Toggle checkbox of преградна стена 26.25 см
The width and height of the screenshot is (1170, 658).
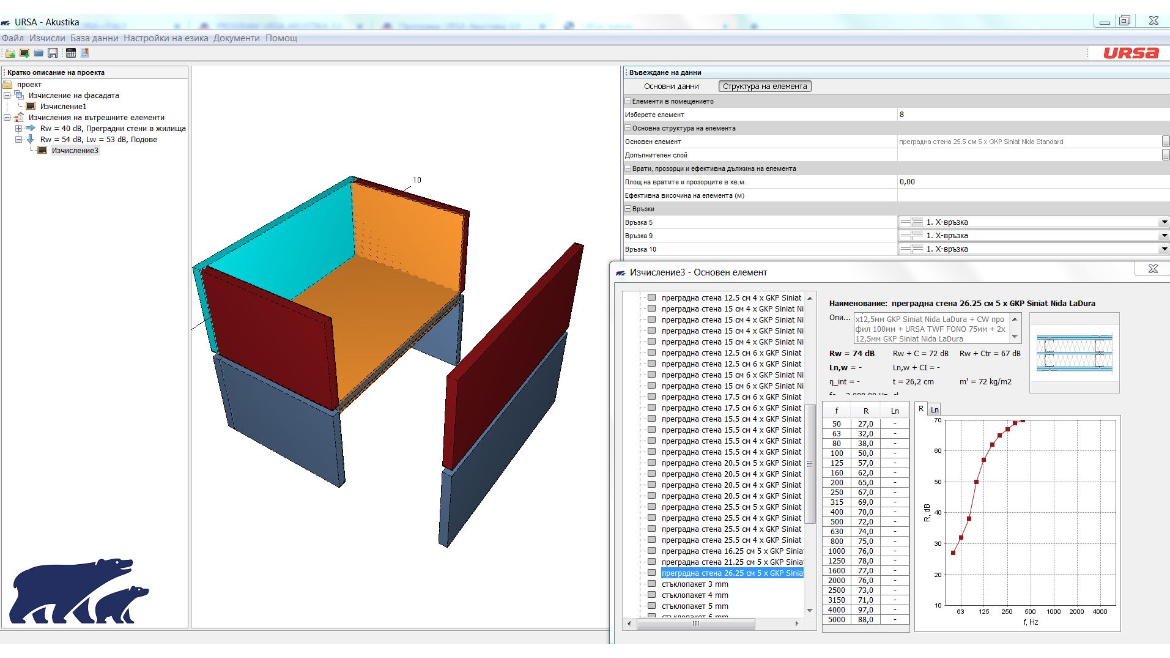point(651,573)
